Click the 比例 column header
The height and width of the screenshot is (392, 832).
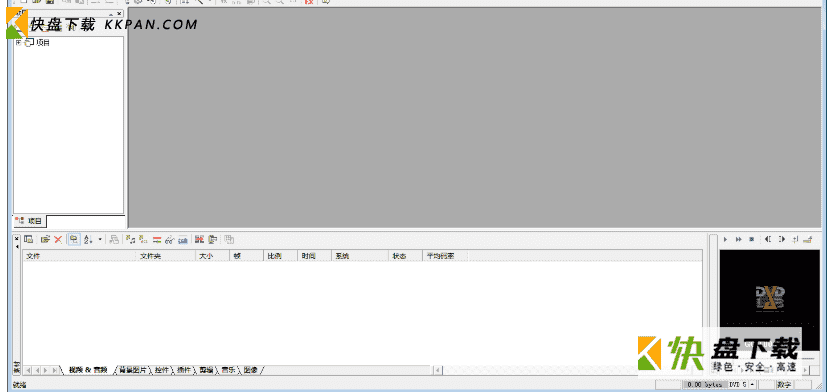point(280,256)
